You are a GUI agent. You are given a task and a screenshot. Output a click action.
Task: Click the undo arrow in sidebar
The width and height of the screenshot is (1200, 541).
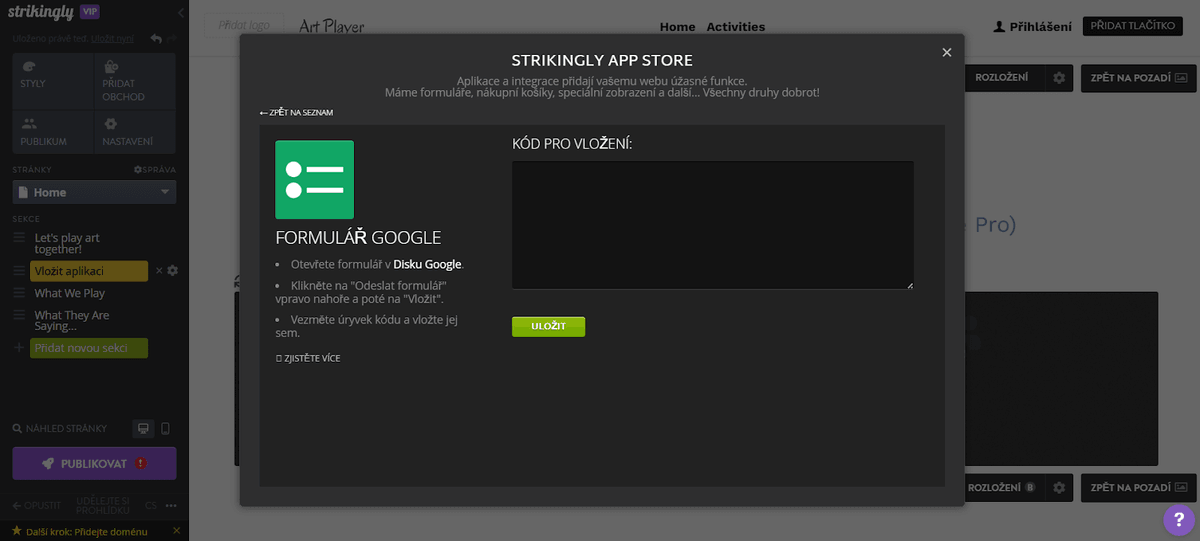click(155, 39)
